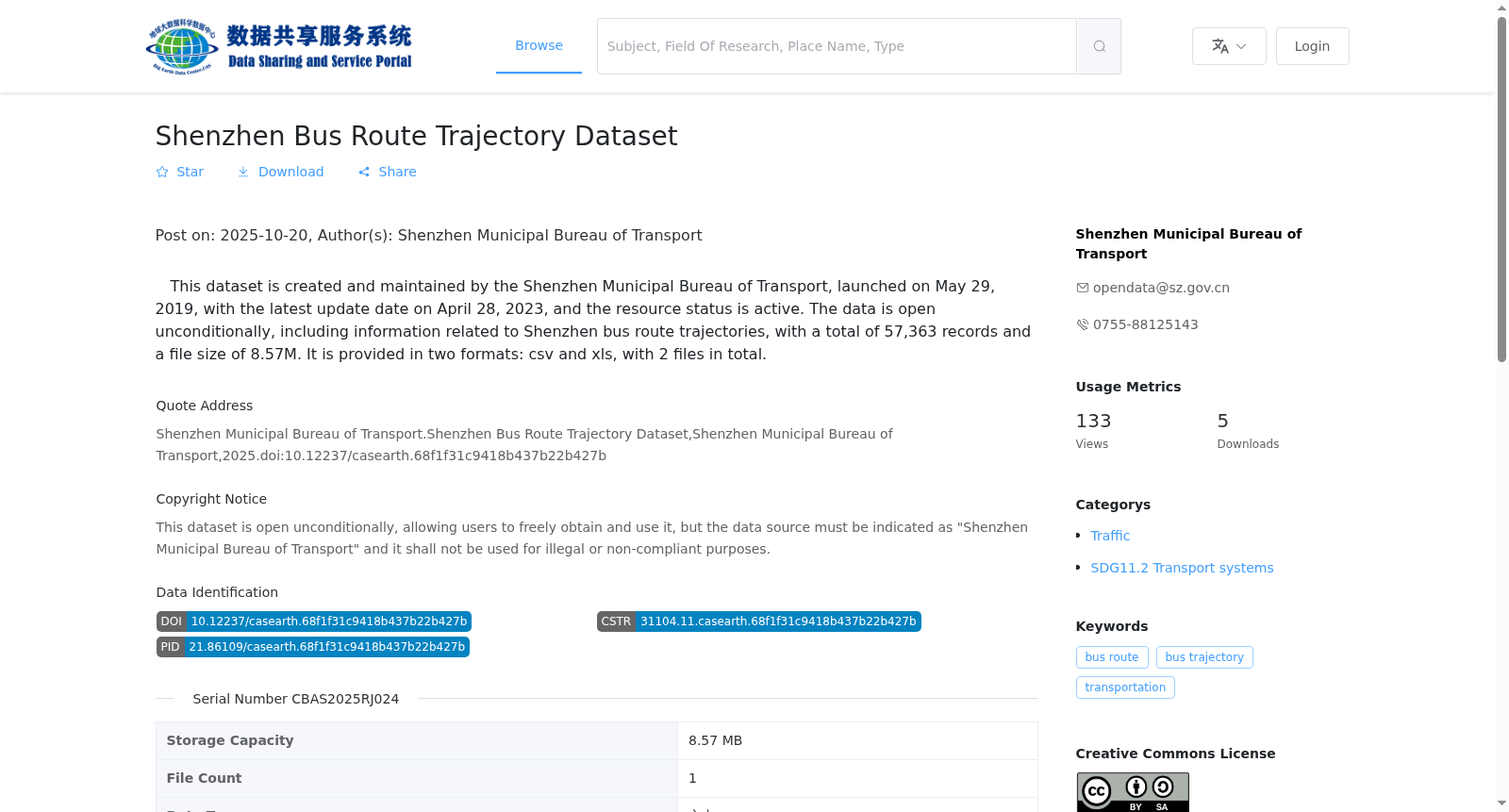This screenshot has width=1509, height=812.
Task: Click the Storage Capacity row label
Action: (x=230, y=740)
